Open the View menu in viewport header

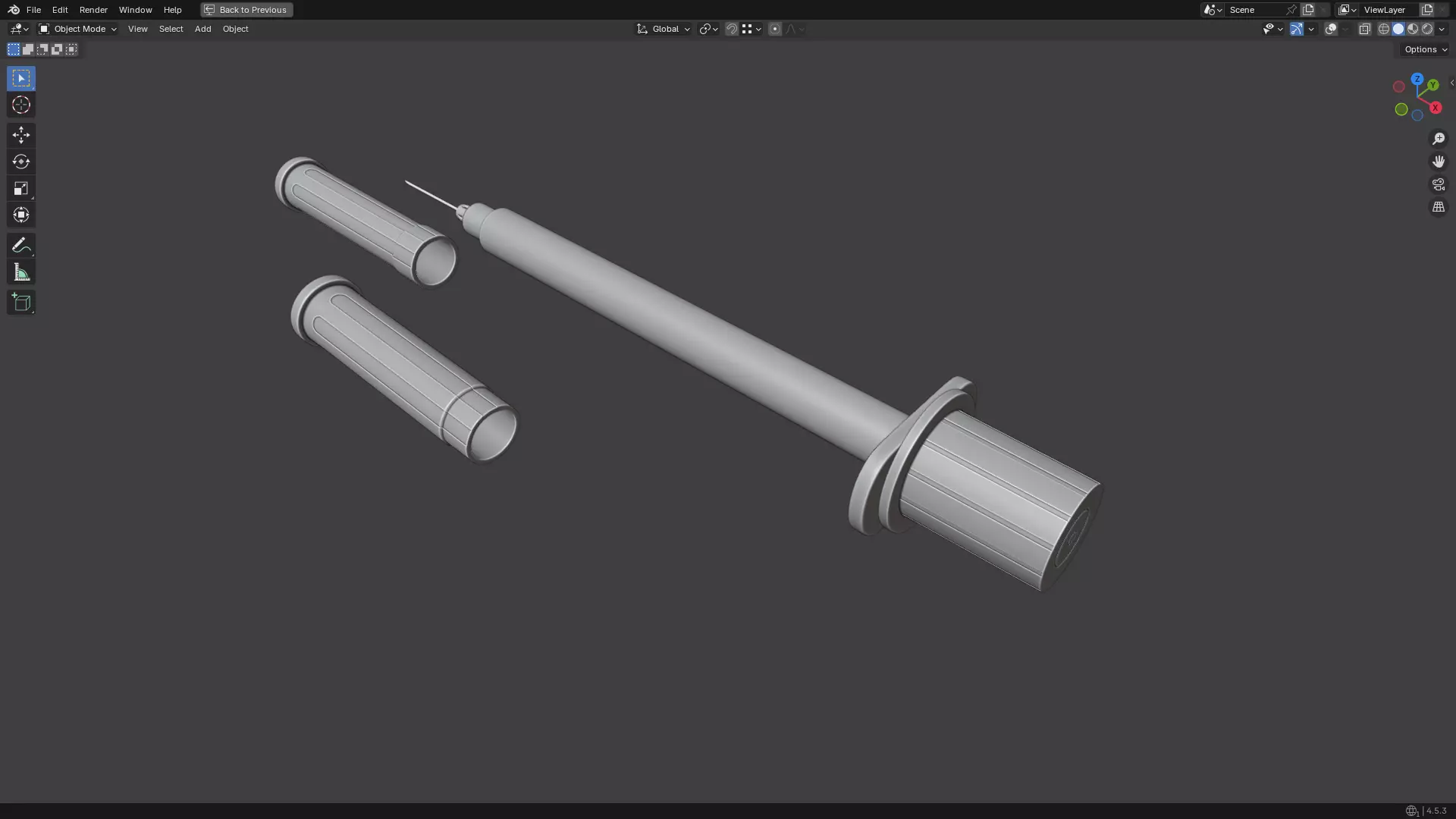click(x=137, y=29)
